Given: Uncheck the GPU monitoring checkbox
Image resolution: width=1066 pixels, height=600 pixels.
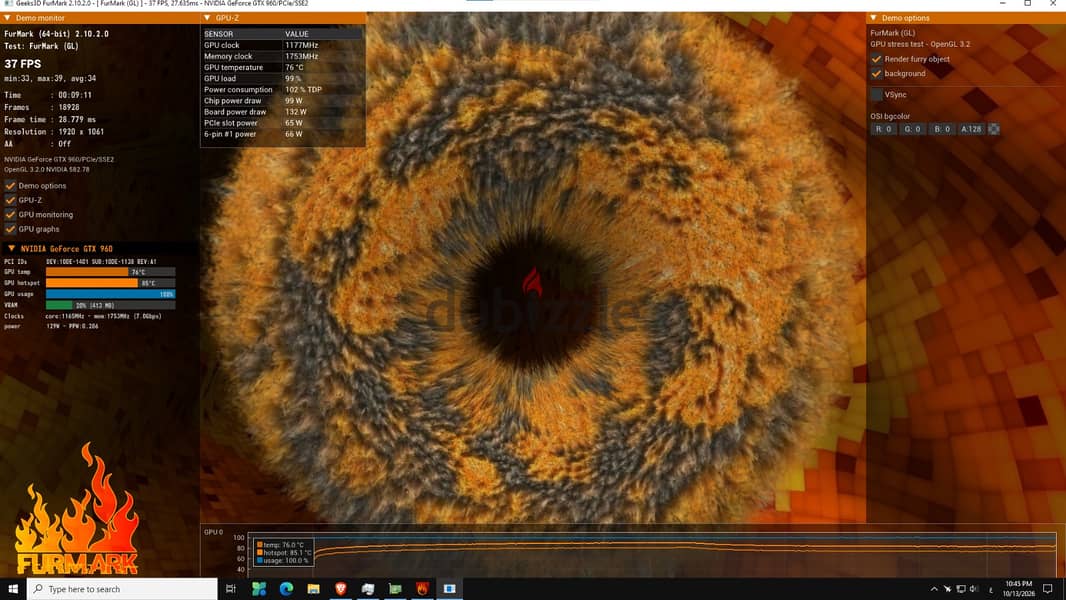Looking at the screenshot, I should coord(10,215).
